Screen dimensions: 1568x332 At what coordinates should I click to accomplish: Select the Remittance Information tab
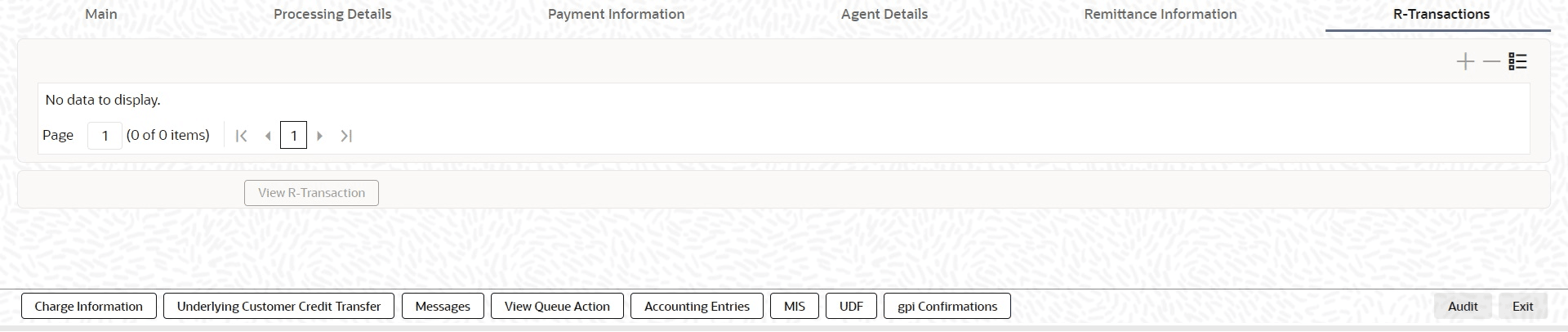pyautogui.click(x=1160, y=15)
